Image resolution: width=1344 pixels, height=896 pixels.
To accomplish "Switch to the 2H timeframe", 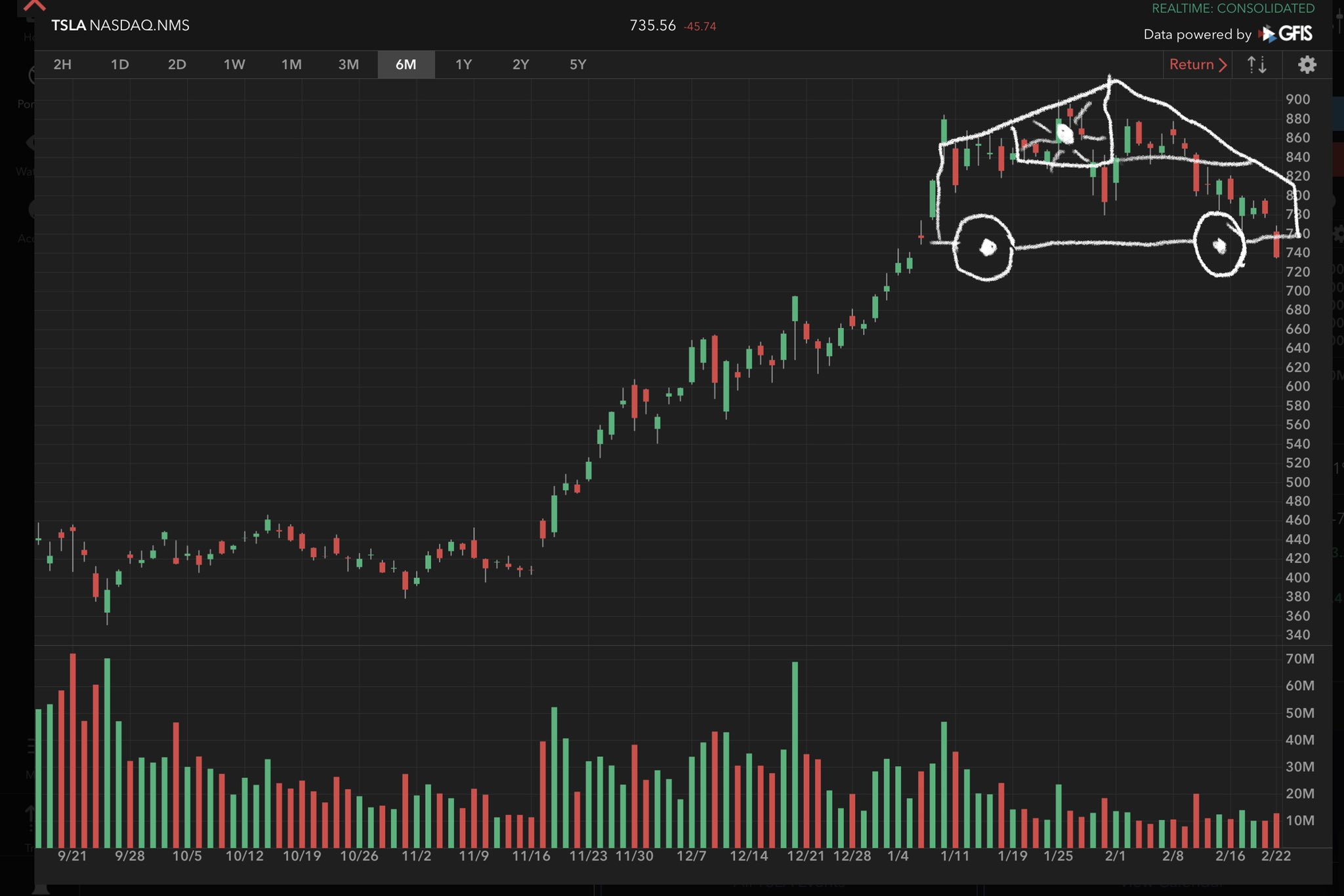I will tap(62, 64).
